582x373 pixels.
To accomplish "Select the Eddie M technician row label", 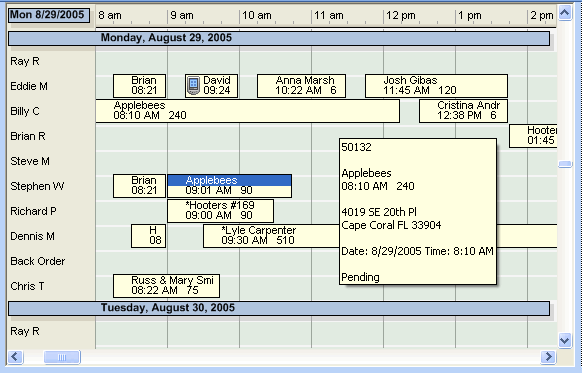I will pos(29,86).
